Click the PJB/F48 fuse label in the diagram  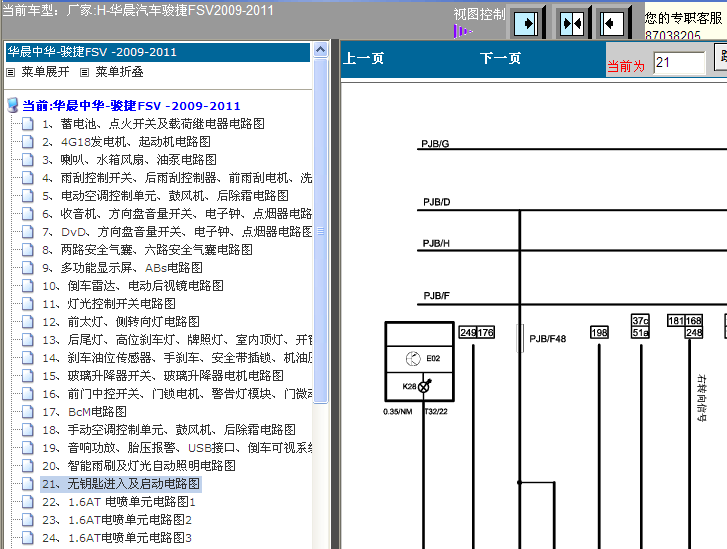[548, 339]
